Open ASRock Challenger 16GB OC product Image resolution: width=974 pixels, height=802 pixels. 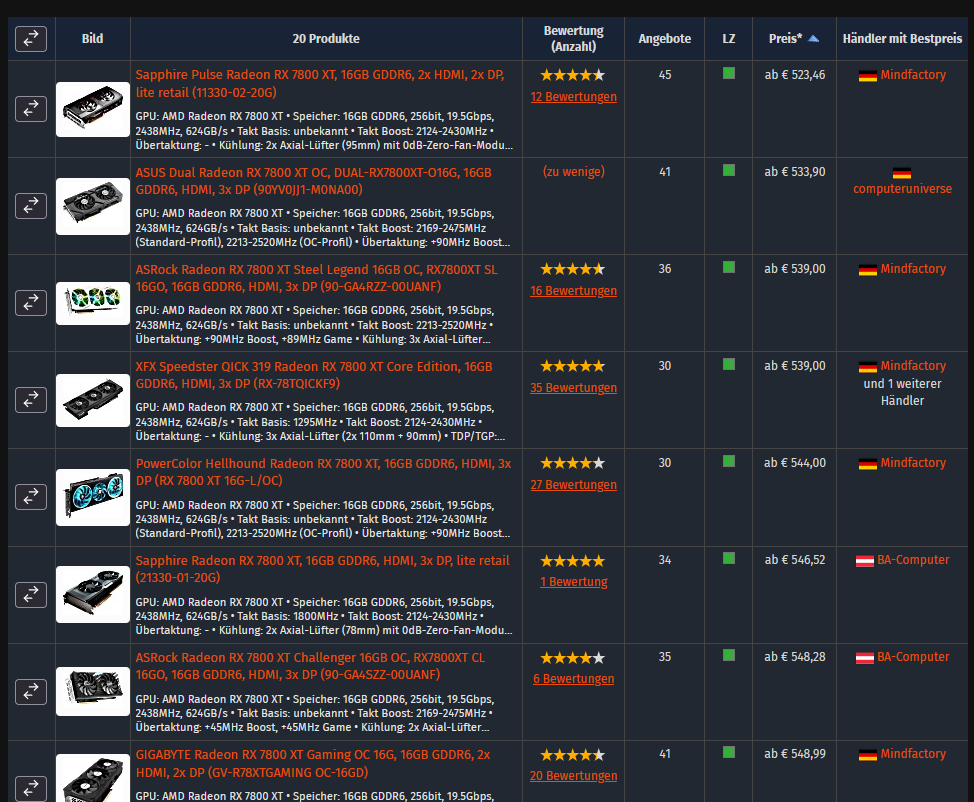(x=310, y=666)
